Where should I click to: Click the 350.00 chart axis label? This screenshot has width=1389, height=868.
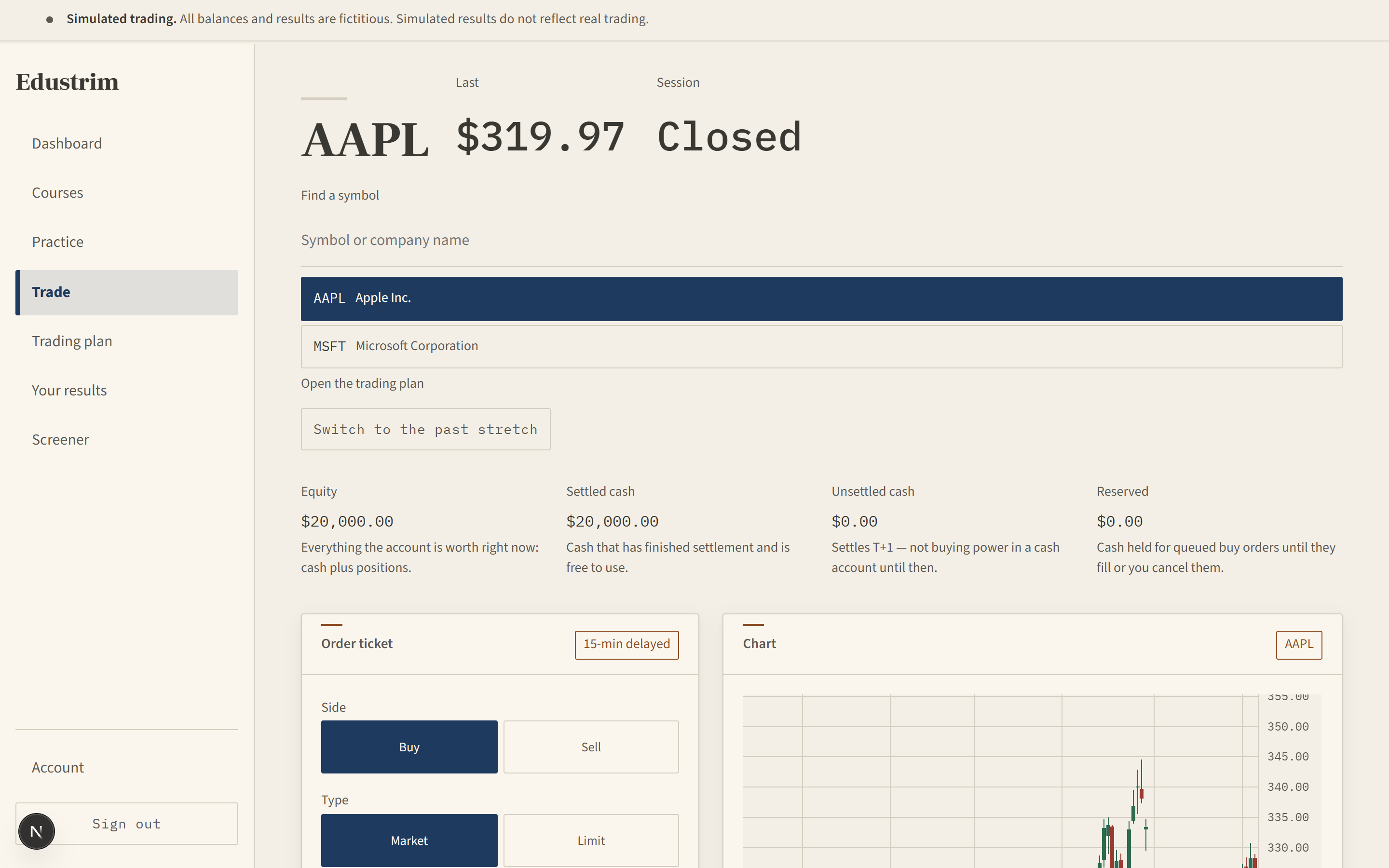(x=1288, y=727)
